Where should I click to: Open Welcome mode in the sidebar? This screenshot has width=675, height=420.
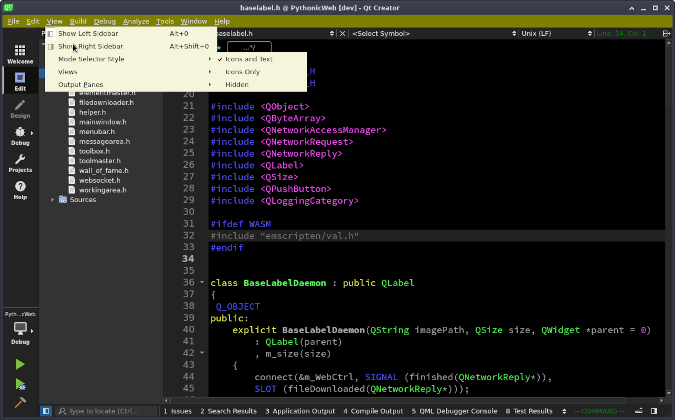tap(20, 52)
